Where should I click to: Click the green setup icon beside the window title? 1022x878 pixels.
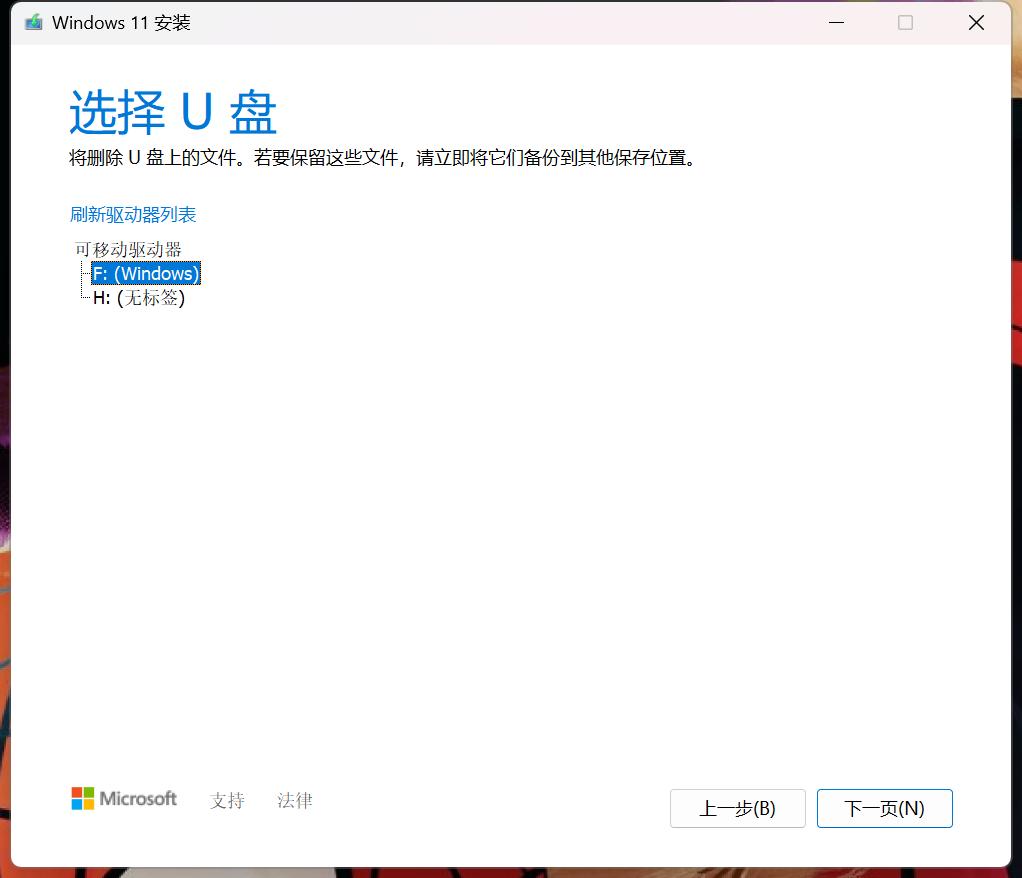click(x=33, y=21)
